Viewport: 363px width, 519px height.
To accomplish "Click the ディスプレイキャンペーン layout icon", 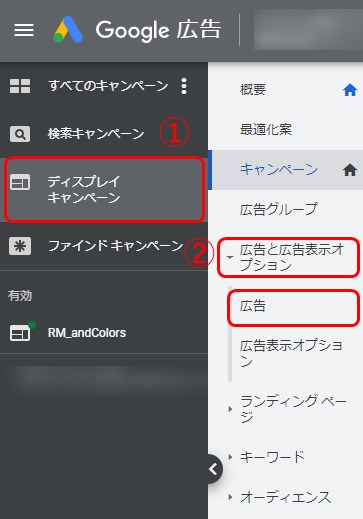I will 20,182.
